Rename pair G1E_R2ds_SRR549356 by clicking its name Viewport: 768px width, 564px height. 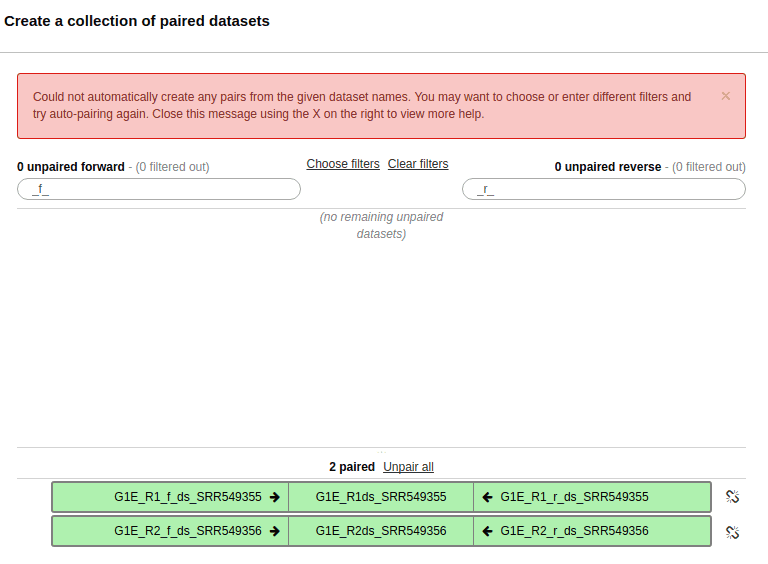tap(381, 531)
